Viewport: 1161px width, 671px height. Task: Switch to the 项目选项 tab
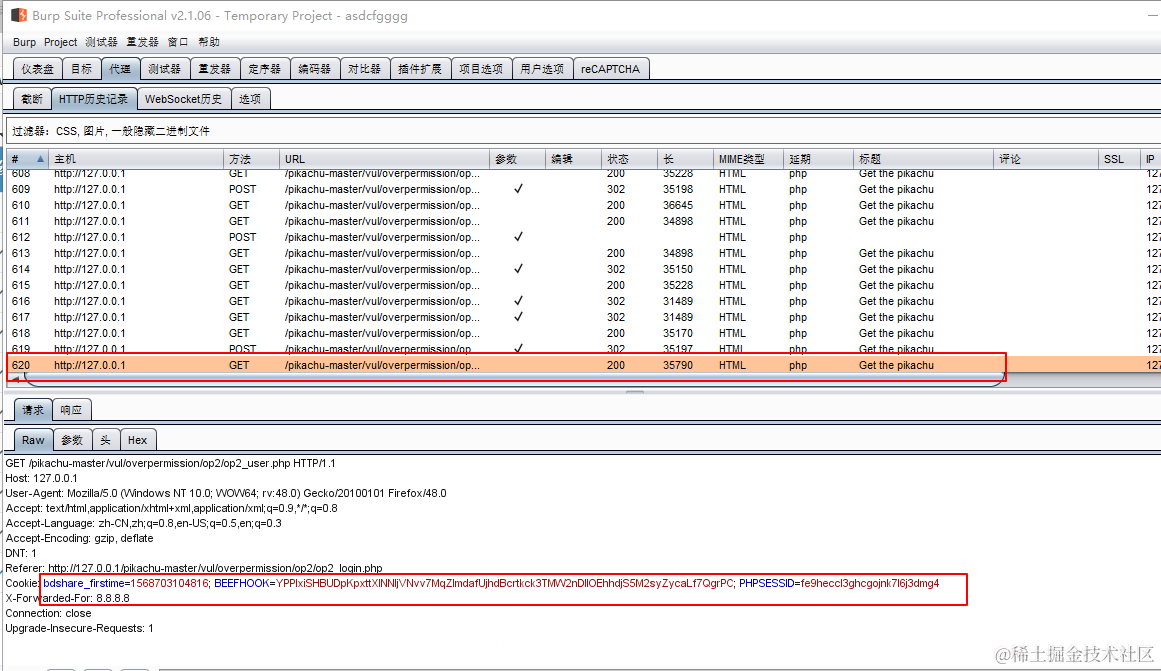(481, 69)
